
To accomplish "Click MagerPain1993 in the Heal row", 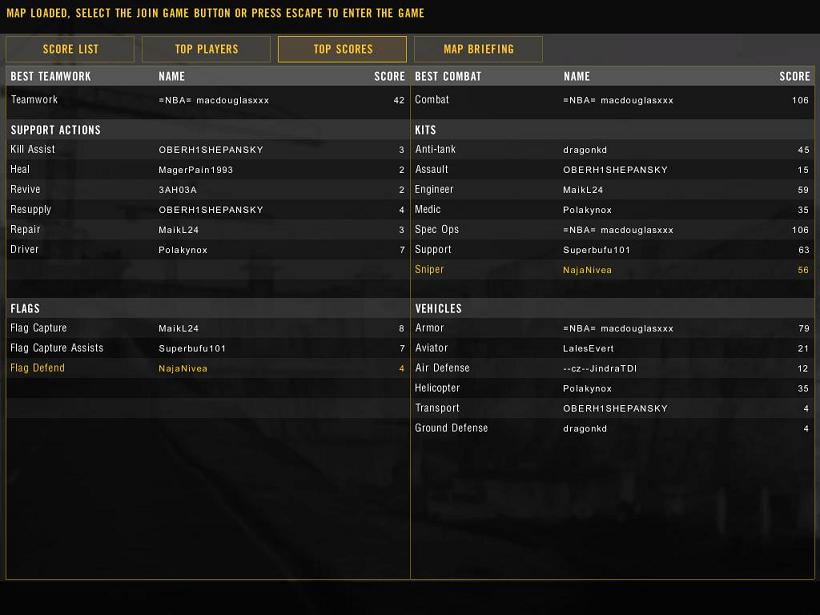I will pyautogui.click(x=195, y=170).
